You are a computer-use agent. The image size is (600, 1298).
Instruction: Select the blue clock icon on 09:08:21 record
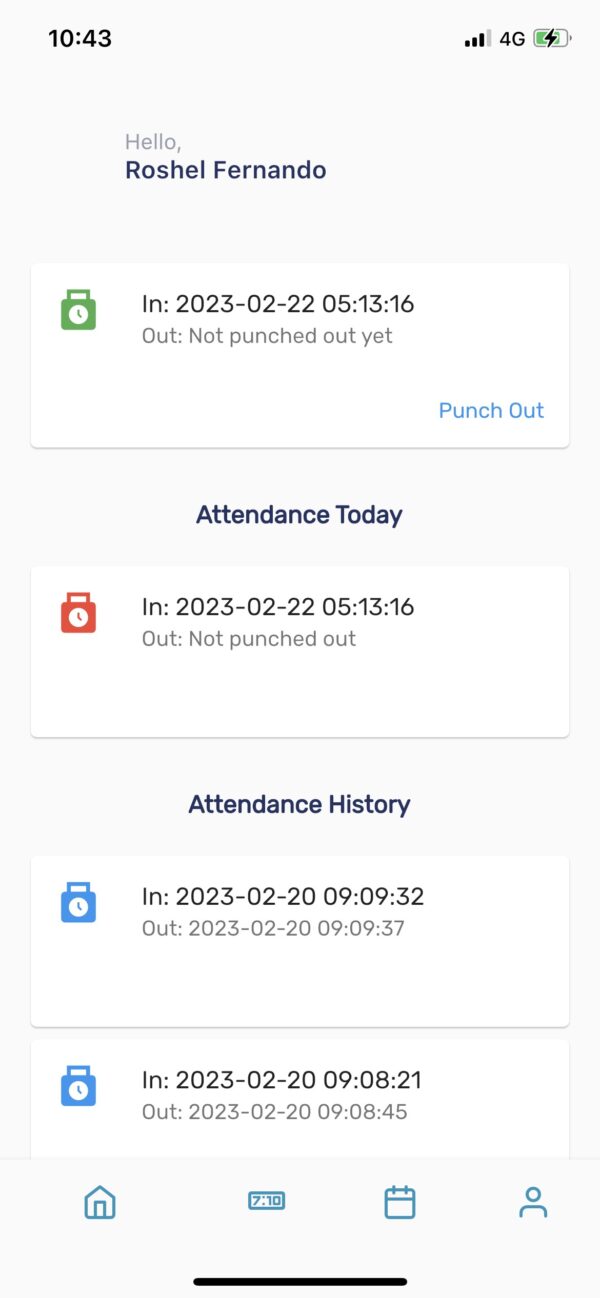tap(78, 1087)
